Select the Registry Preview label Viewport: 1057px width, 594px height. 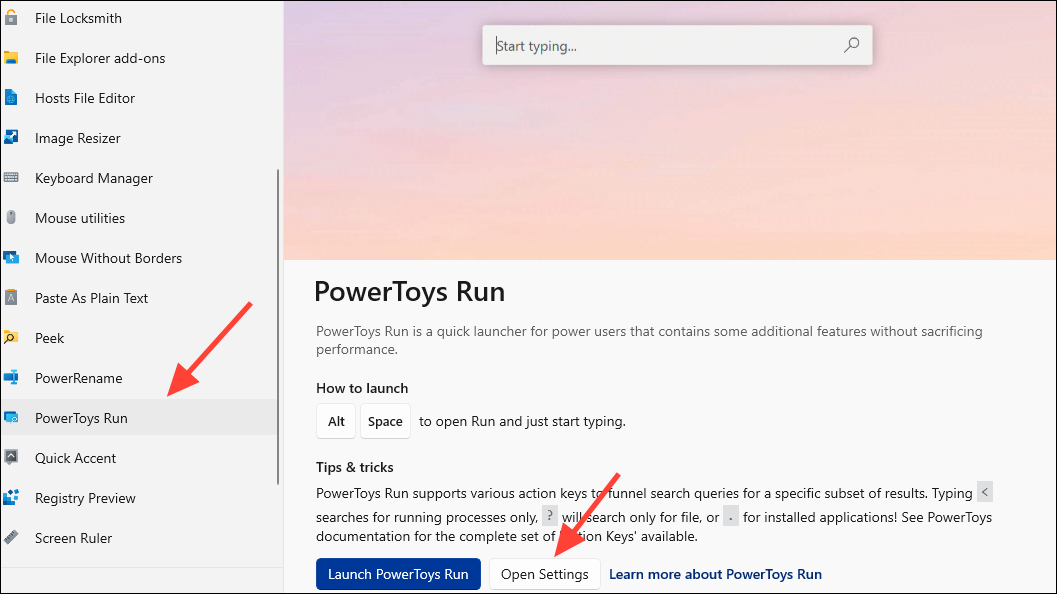click(x=85, y=498)
